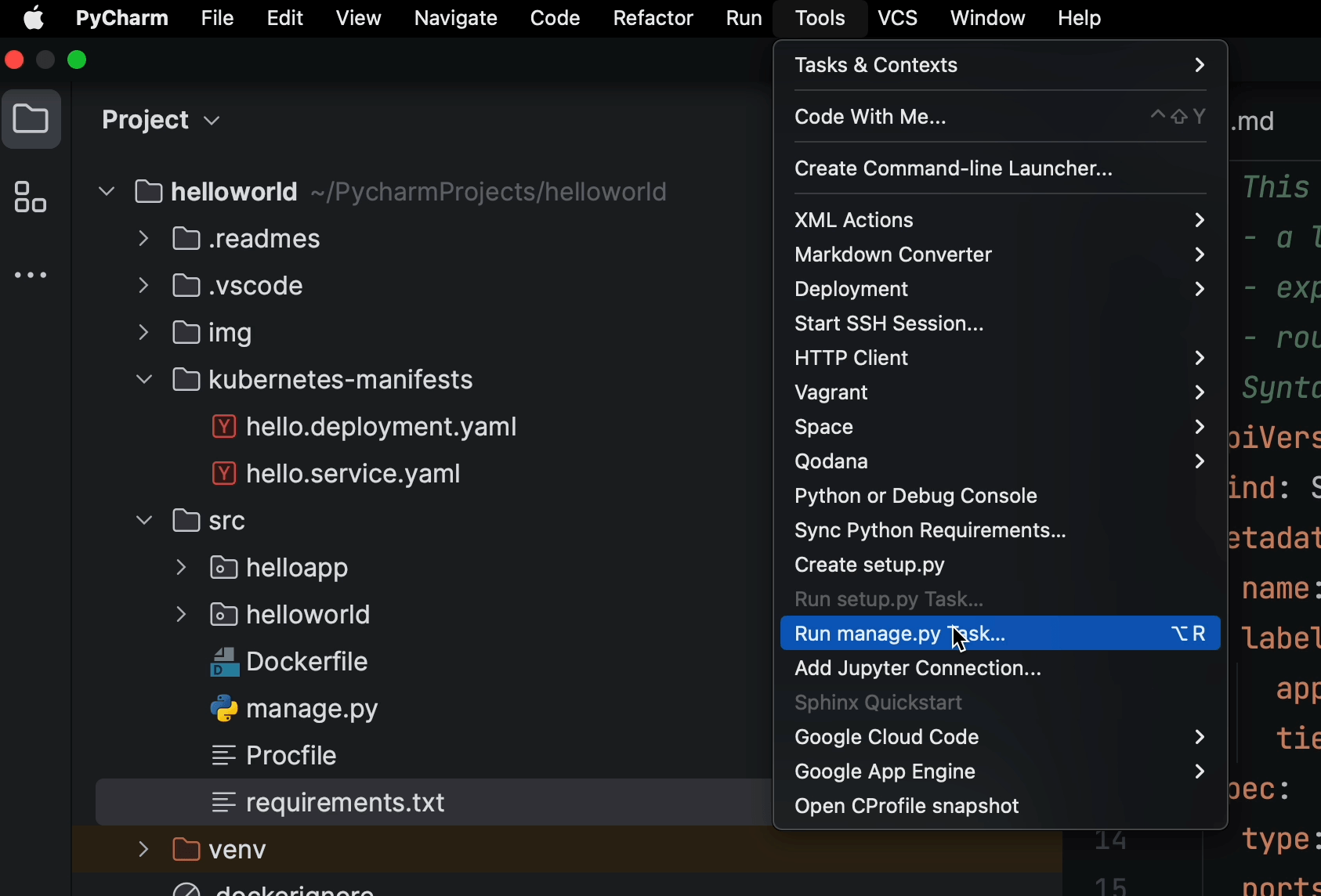Open the Apple menu
Viewport: 1321px width, 896px height.
click(32, 17)
